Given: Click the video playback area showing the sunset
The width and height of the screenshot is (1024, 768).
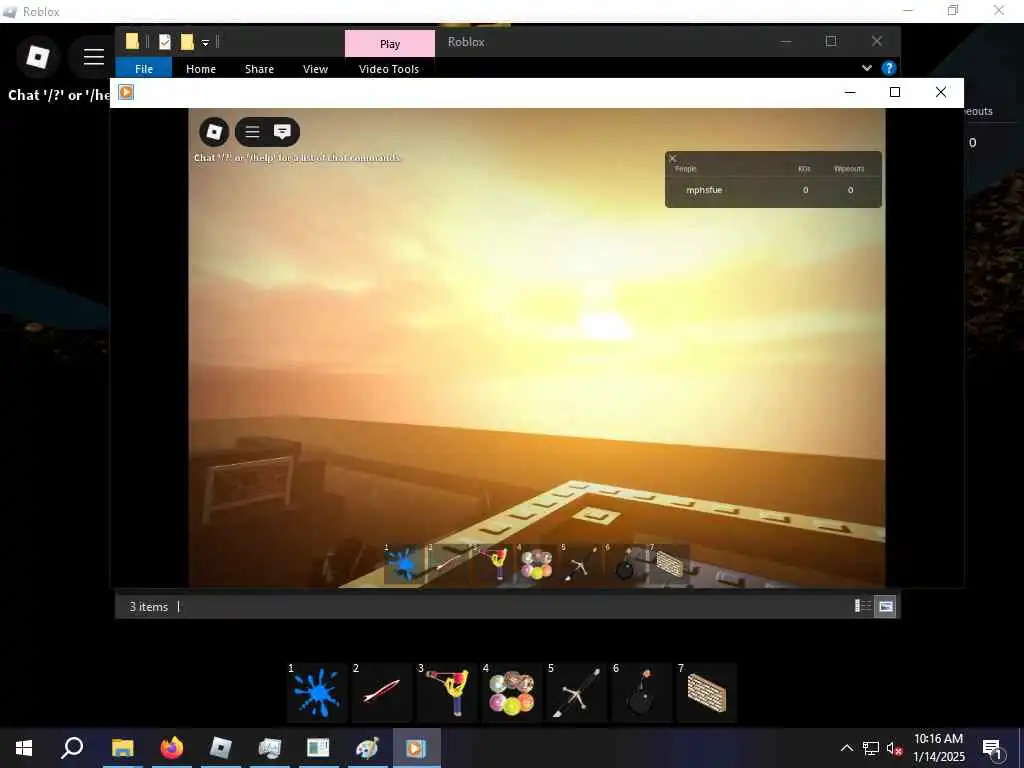Looking at the screenshot, I should [537, 347].
